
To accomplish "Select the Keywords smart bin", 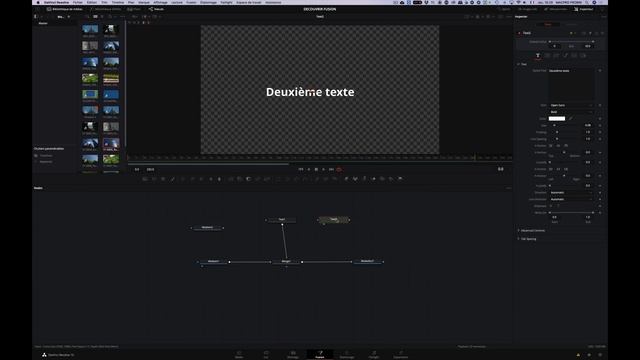I will point(46,162).
